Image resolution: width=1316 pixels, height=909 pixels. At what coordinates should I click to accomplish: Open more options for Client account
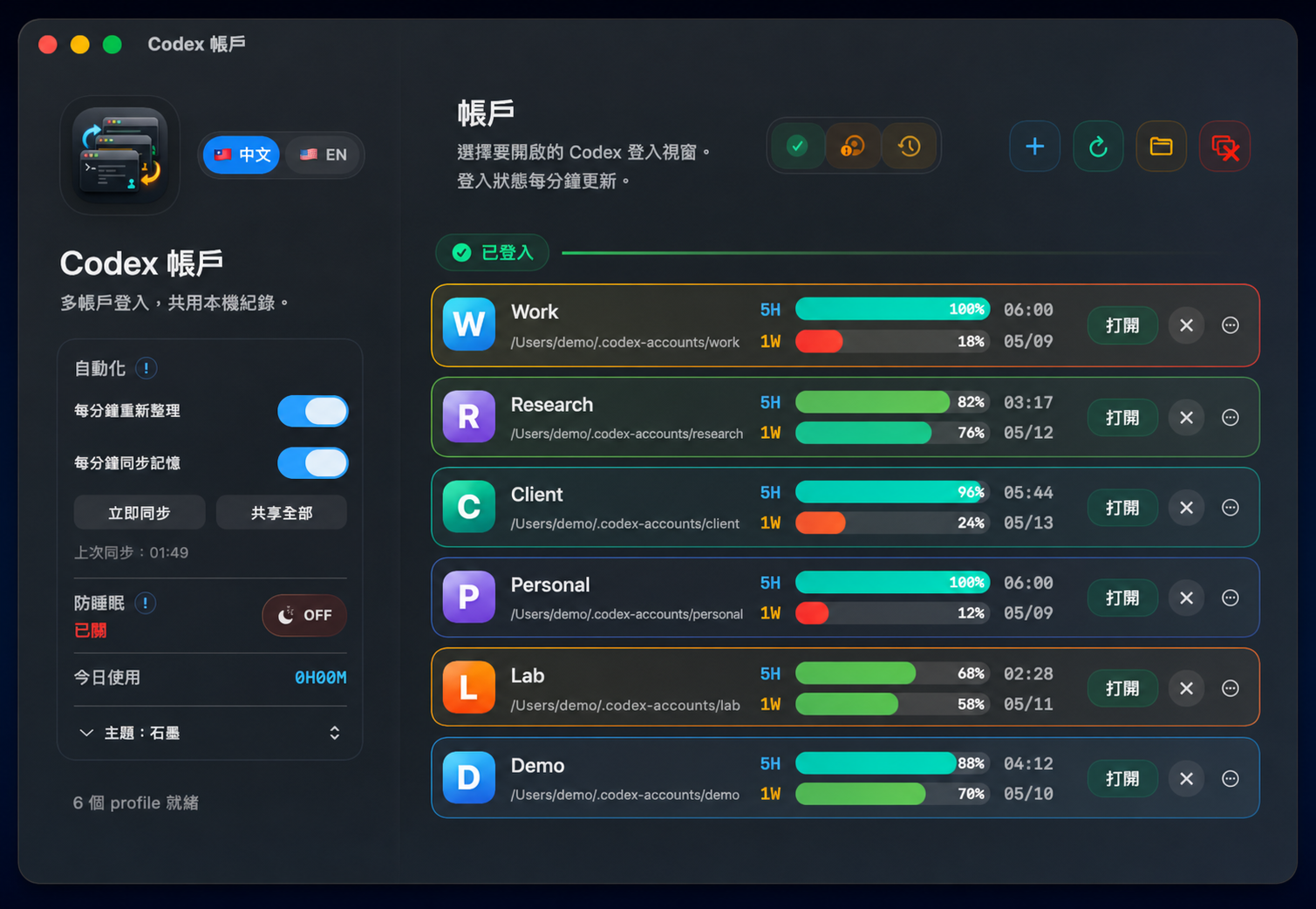coord(1231,508)
